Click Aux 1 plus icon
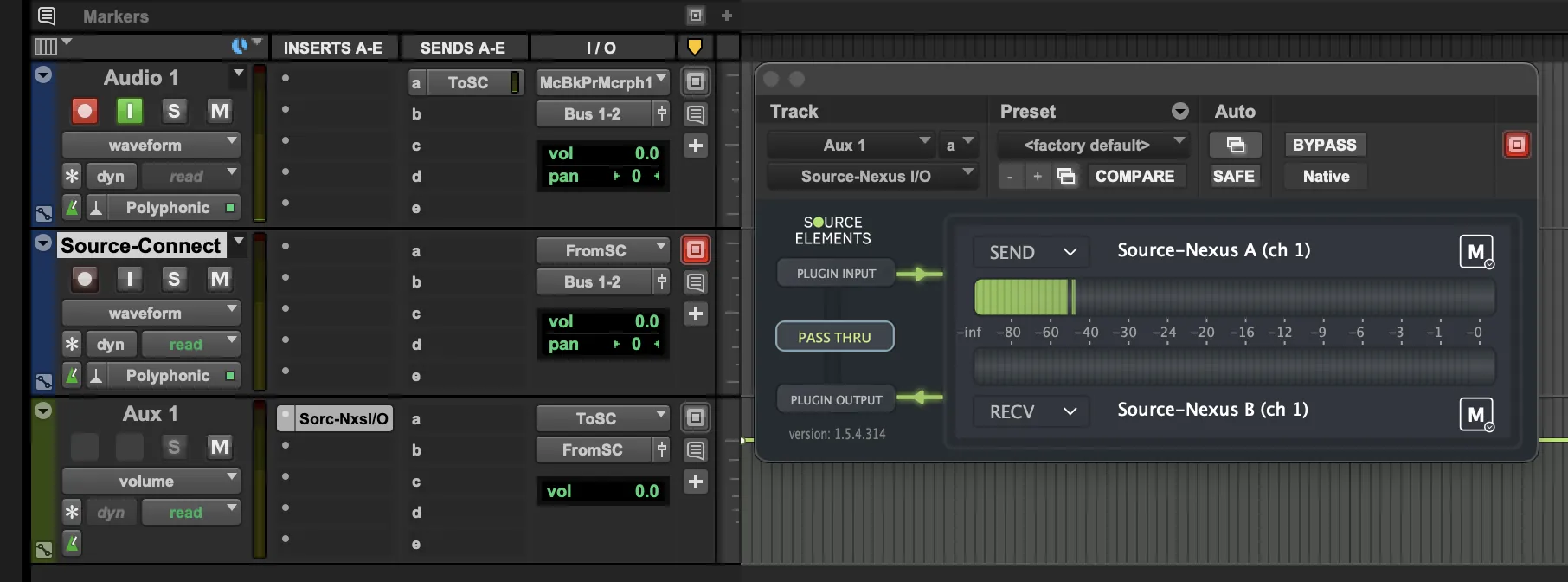This screenshot has width=1568, height=582. click(695, 482)
